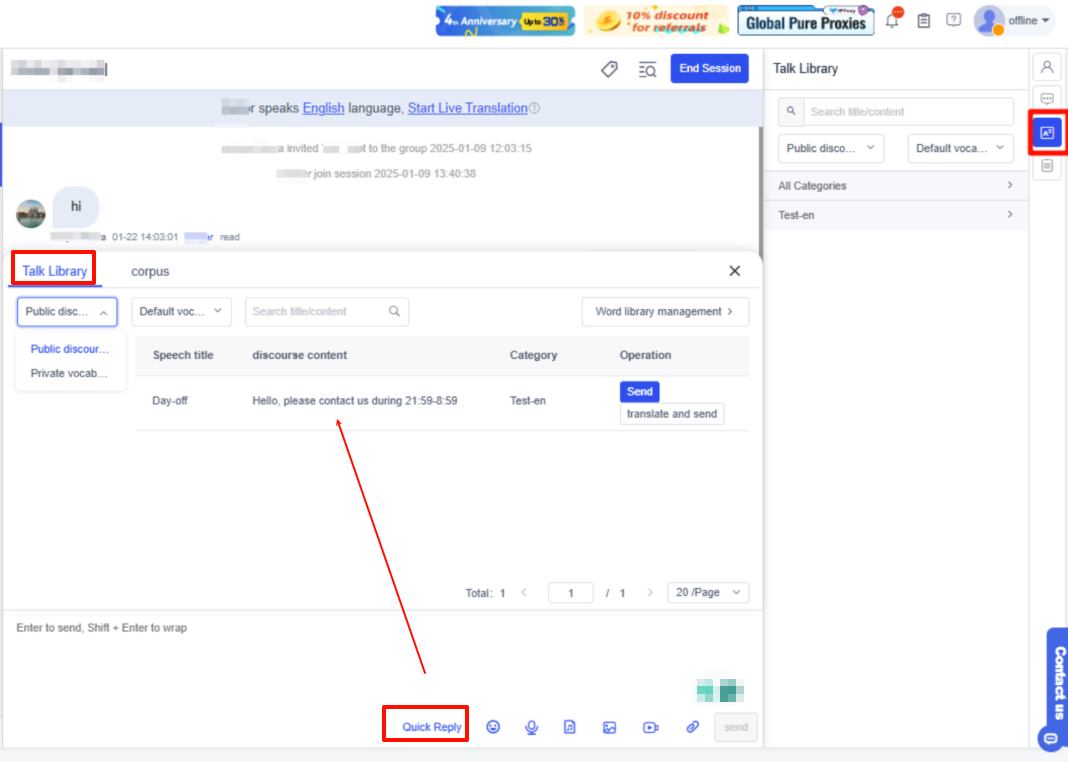Click the sidebar Search title/content field
The width and height of the screenshot is (1068, 762).
point(907,111)
